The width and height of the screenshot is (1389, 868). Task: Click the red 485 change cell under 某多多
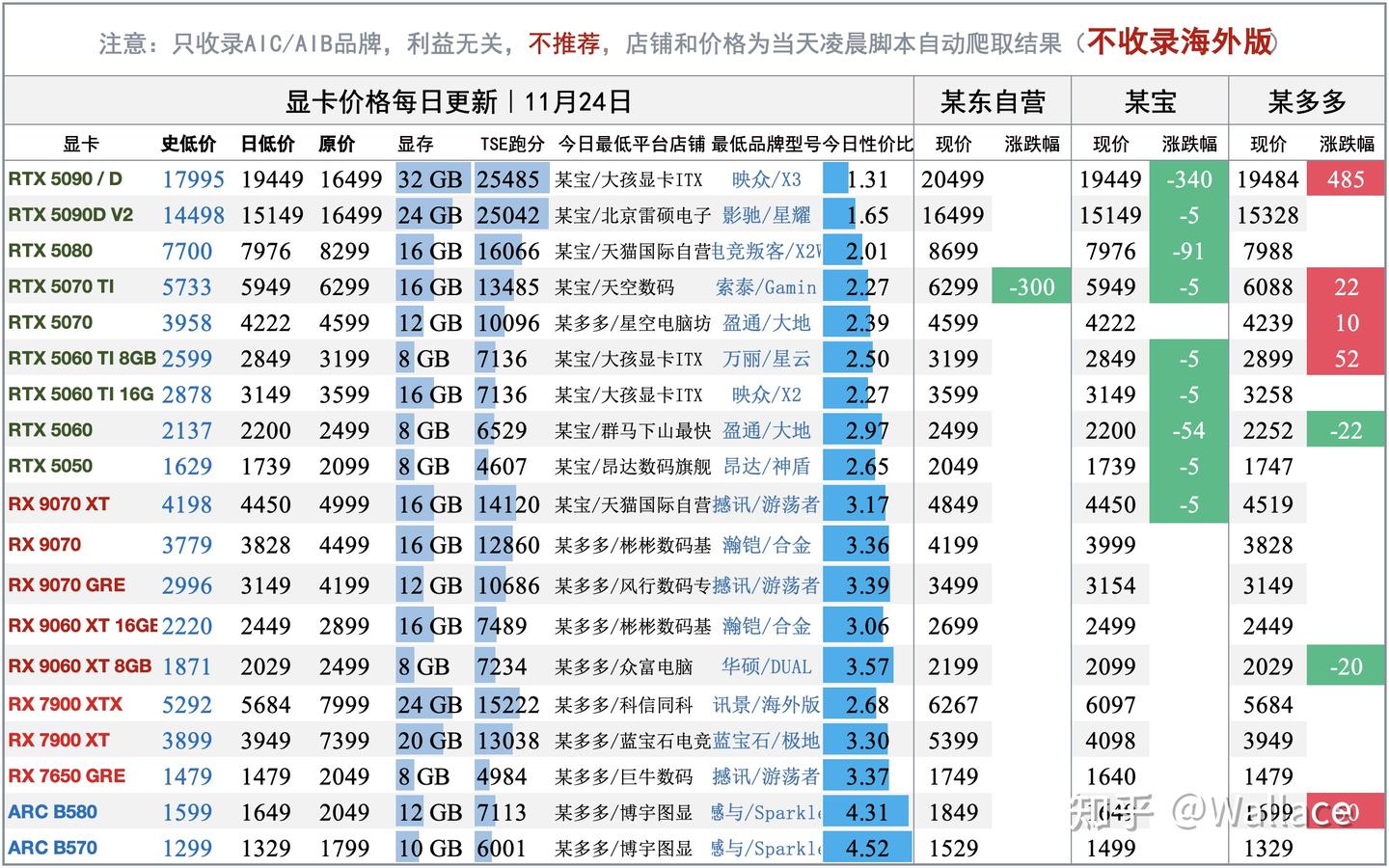tap(1347, 178)
